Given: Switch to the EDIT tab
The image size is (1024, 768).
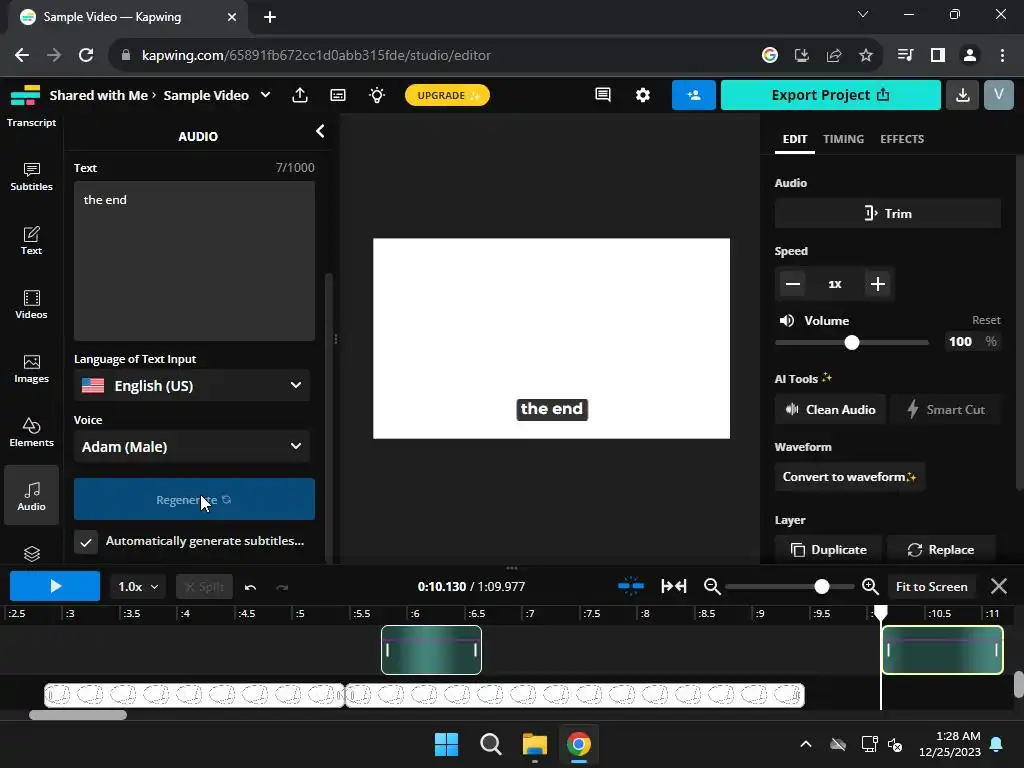Looking at the screenshot, I should [795, 139].
